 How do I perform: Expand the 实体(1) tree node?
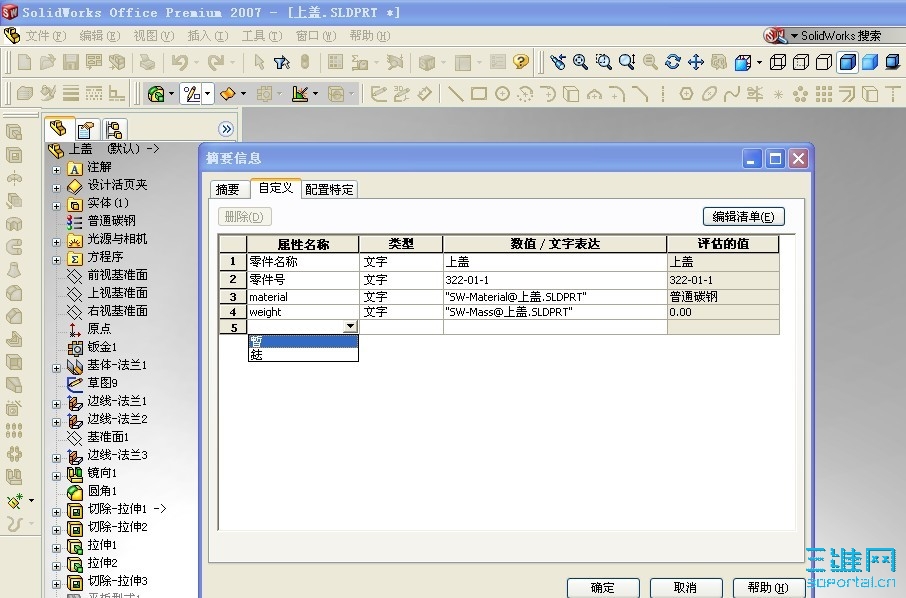[56, 206]
